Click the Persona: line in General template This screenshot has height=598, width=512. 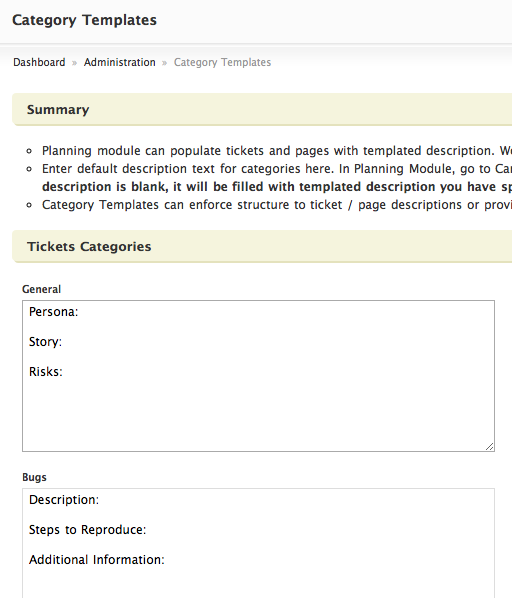click(53, 312)
